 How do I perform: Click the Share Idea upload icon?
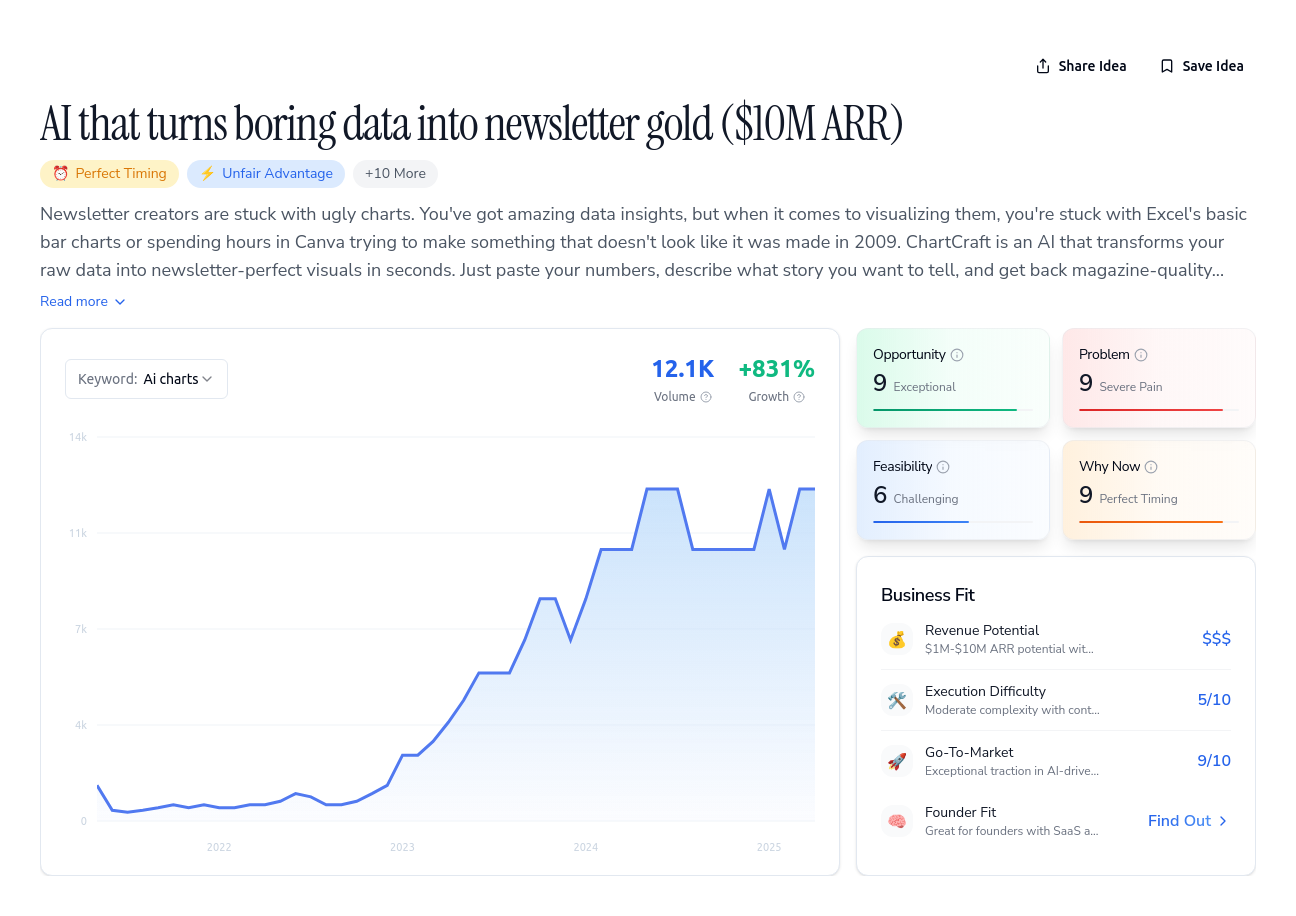click(1043, 66)
